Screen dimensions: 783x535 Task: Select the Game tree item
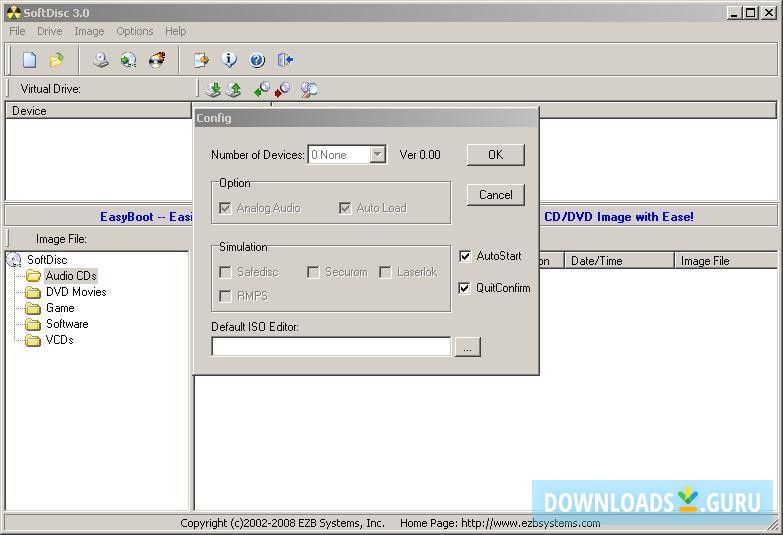click(x=60, y=308)
